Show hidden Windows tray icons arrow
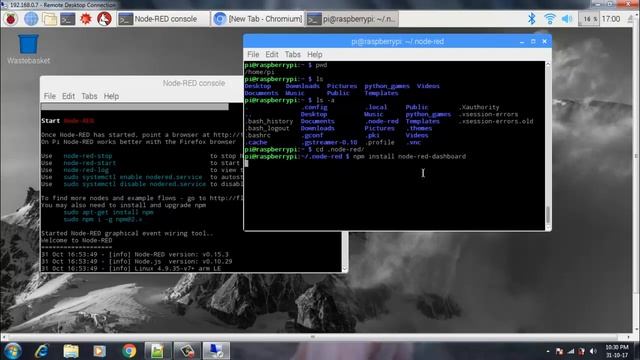The height and width of the screenshot is (360, 640). [x=548, y=351]
